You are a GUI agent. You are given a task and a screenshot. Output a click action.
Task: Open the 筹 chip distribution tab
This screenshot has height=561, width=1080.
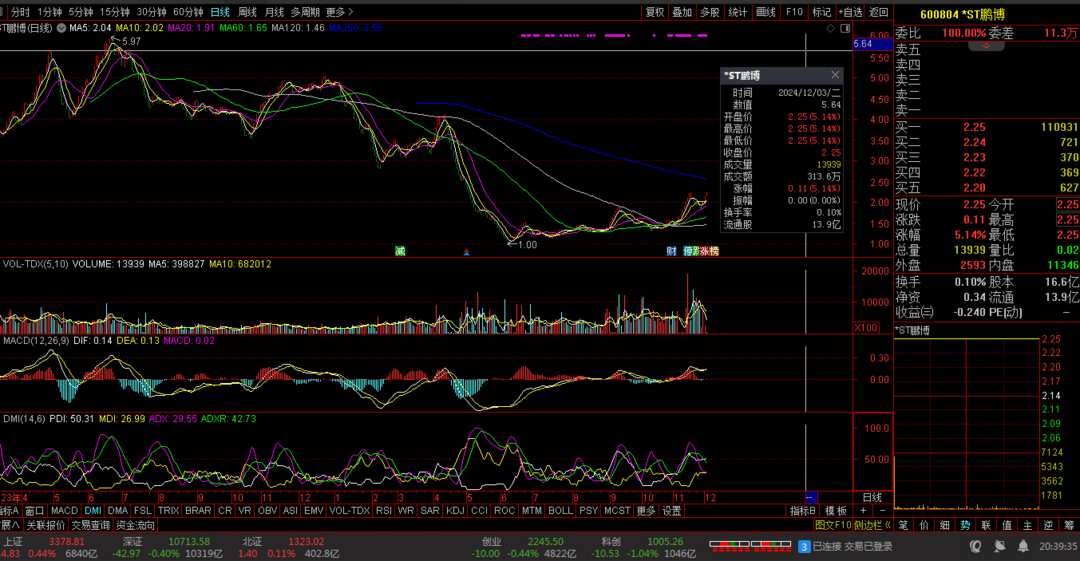(1068, 525)
